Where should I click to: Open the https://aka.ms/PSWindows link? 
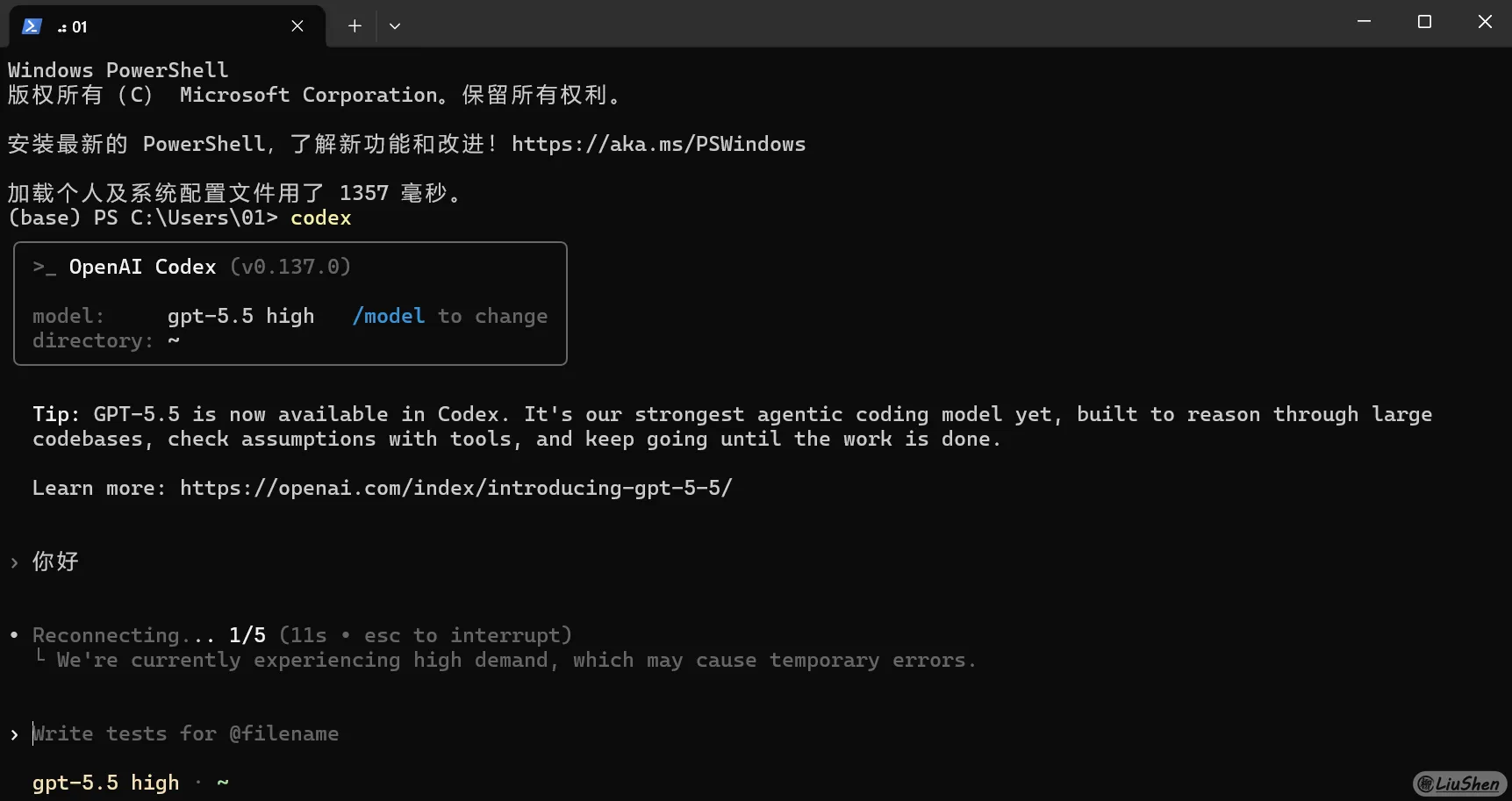click(x=658, y=144)
